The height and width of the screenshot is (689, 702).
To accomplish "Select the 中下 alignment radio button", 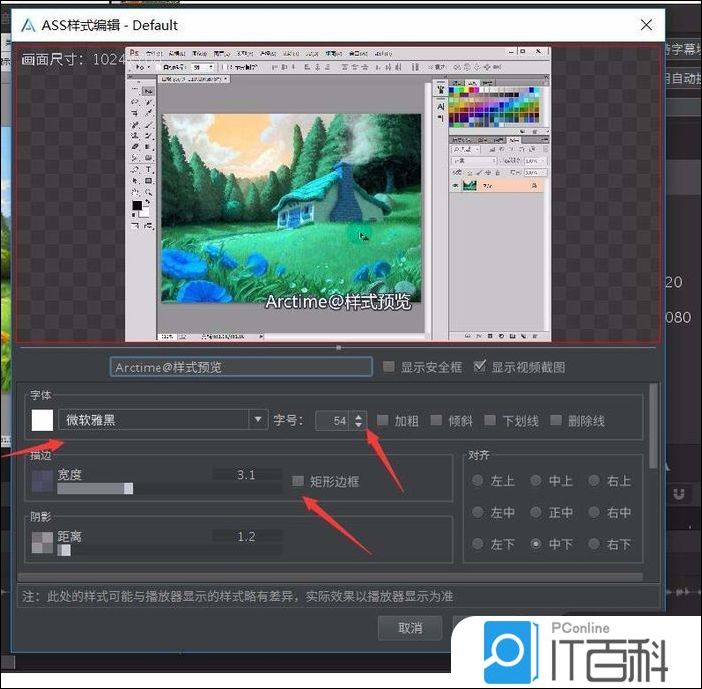I will (x=536, y=544).
